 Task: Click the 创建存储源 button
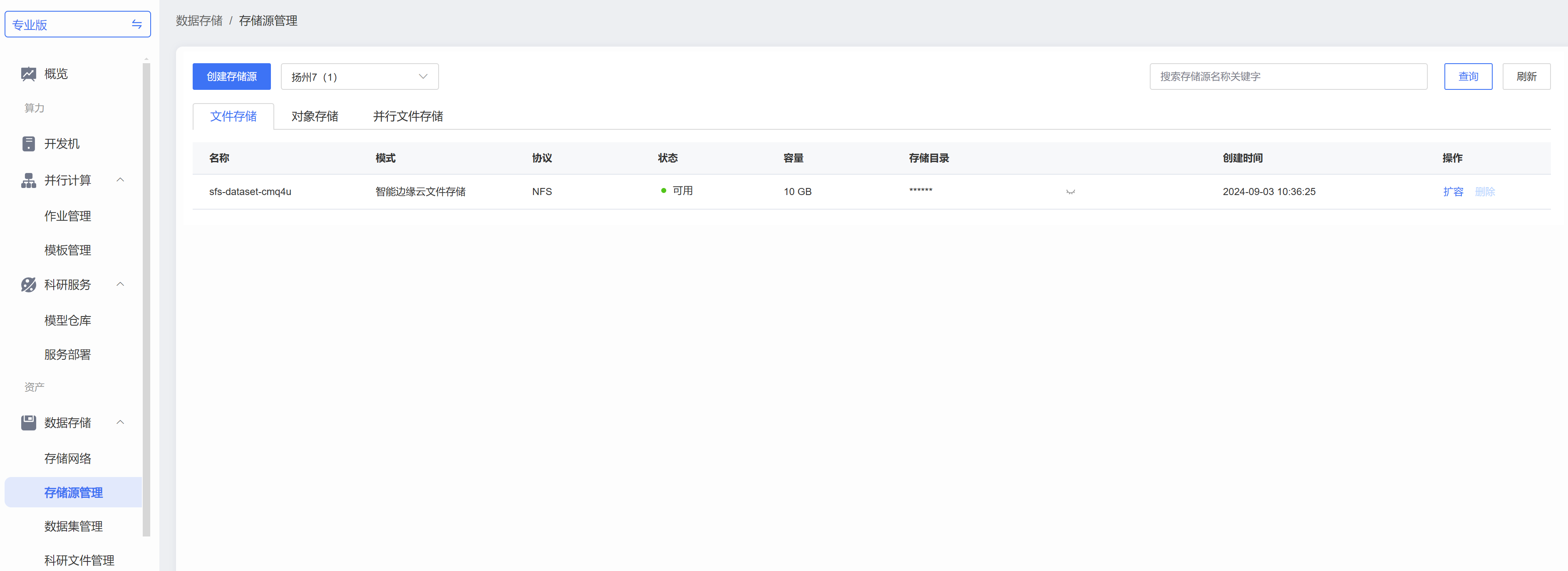231,77
